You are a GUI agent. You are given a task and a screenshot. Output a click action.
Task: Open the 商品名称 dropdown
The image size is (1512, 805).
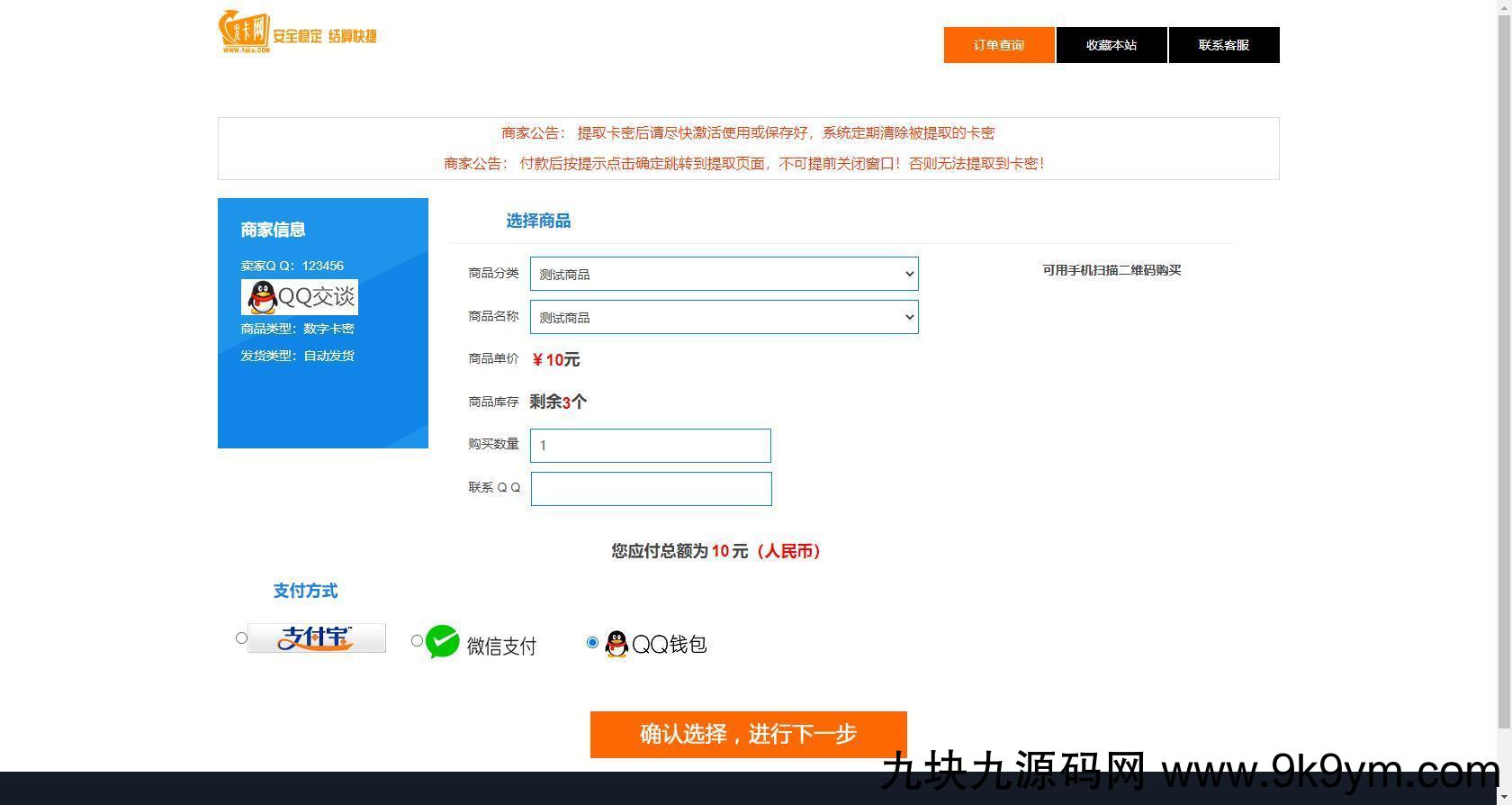(724, 317)
